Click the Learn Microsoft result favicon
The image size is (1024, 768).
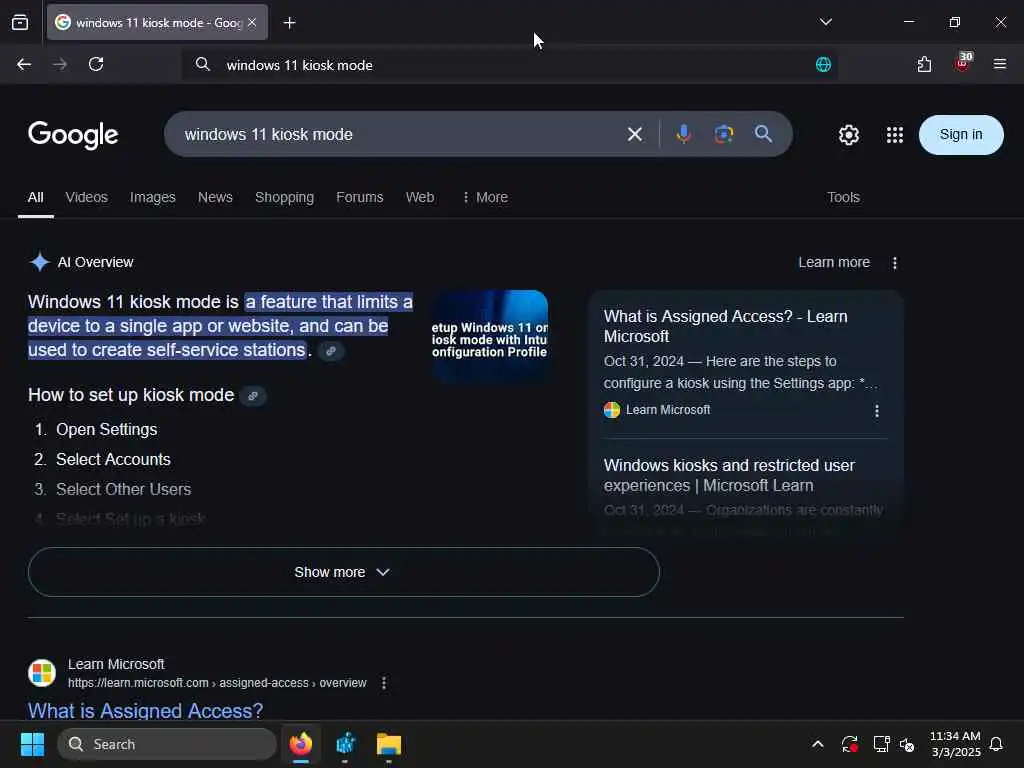[42, 673]
